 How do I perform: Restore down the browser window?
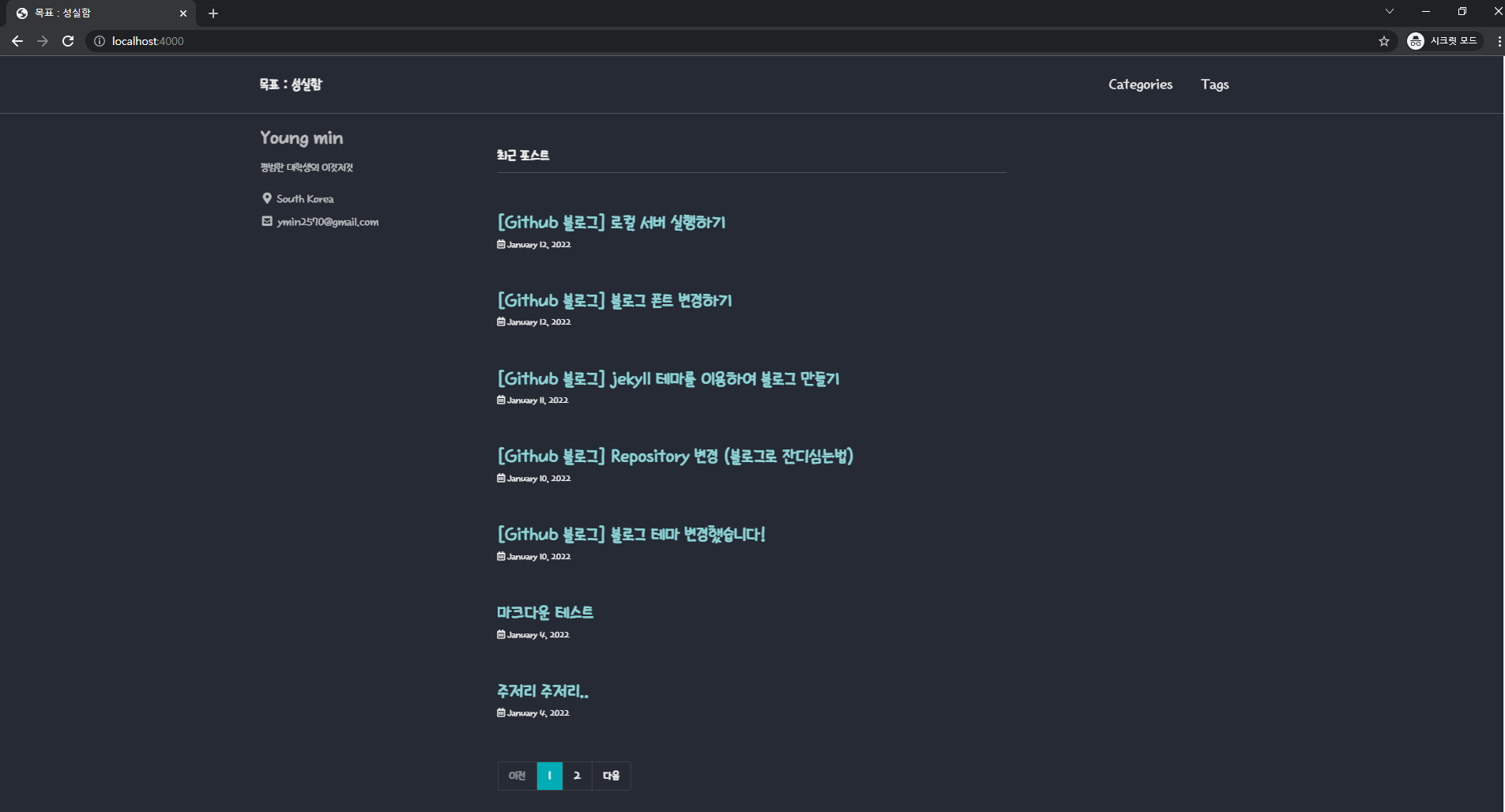1462,11
